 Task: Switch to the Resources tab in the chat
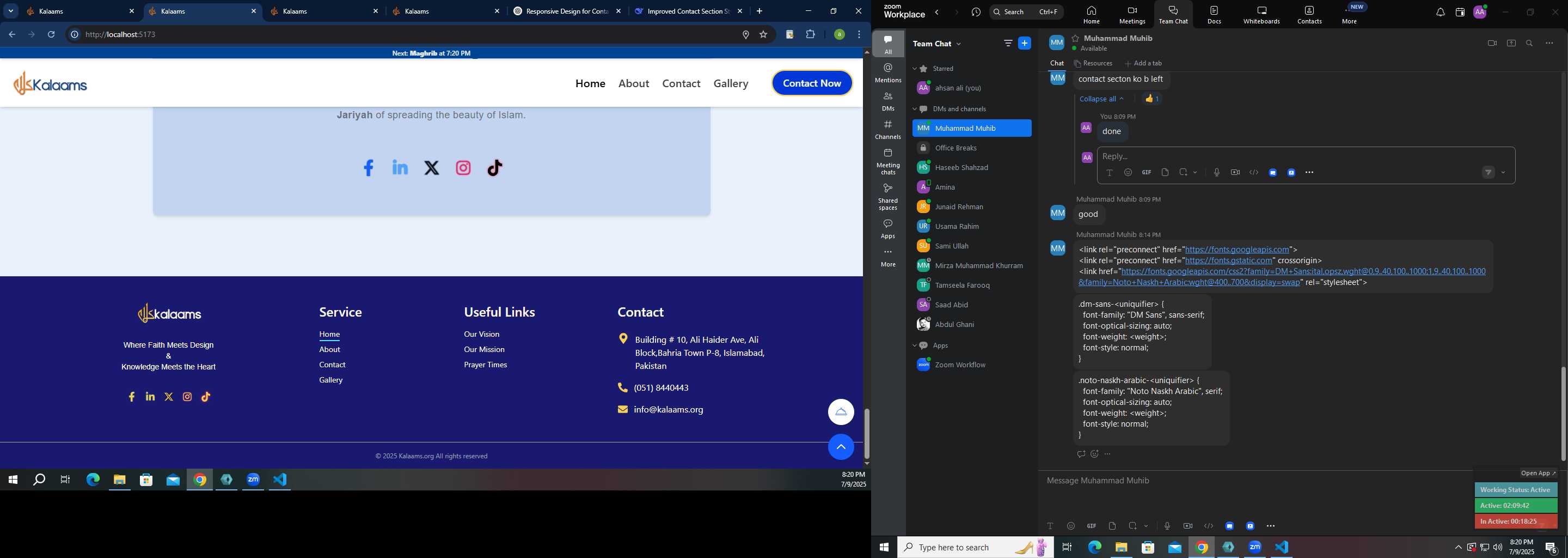(1093, 63)
